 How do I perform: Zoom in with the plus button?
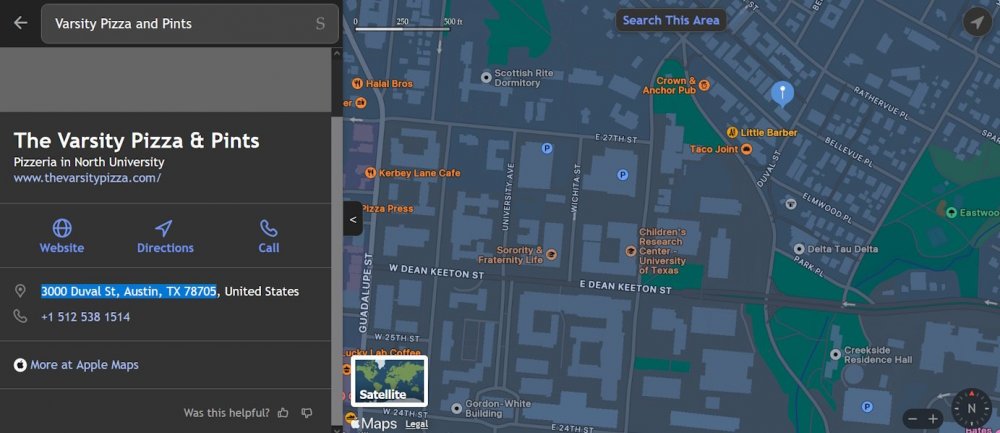934,418
